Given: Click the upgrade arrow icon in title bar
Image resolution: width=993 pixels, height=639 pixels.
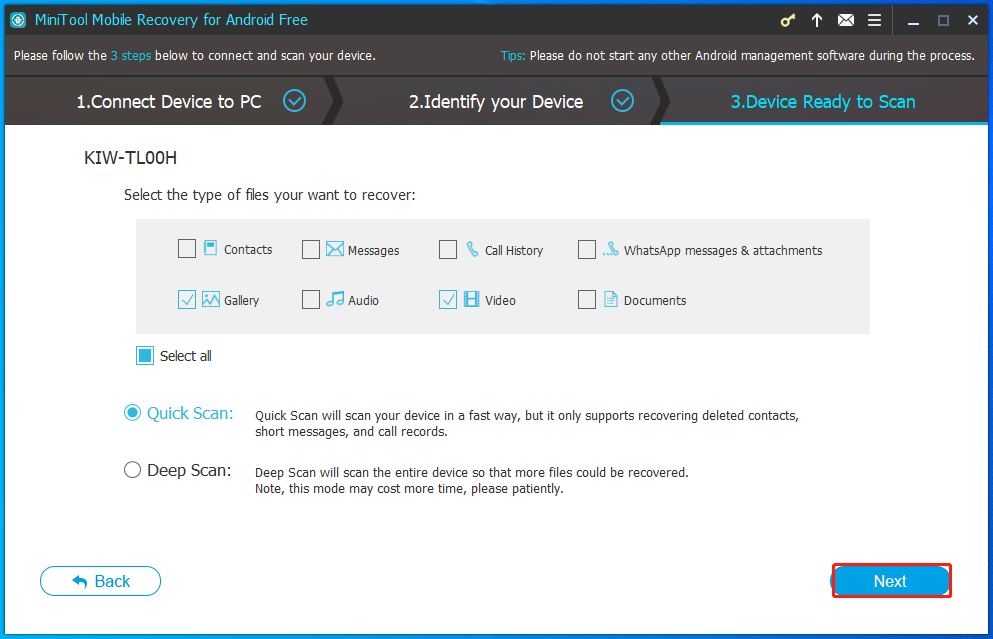Looking at the screenshot, I should (x=816, y=19).
